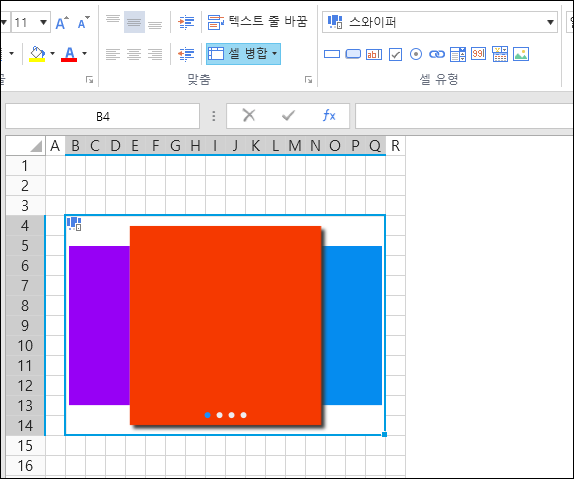Select the text input cell type icon
Viewport: 574px width, 479px height.
374,55
